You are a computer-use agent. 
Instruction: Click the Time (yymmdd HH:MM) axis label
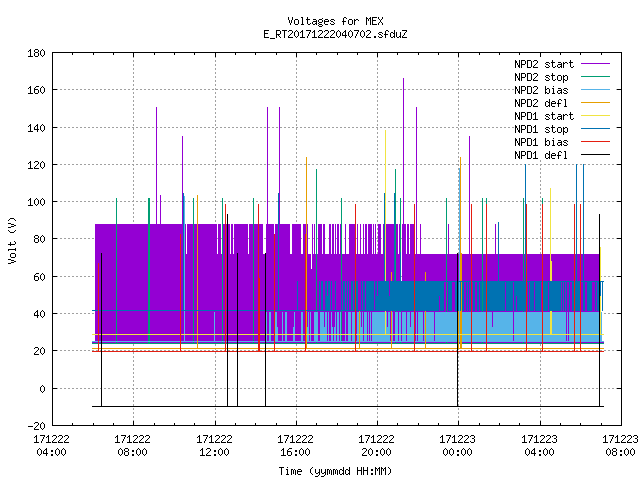tap(335, 471)
